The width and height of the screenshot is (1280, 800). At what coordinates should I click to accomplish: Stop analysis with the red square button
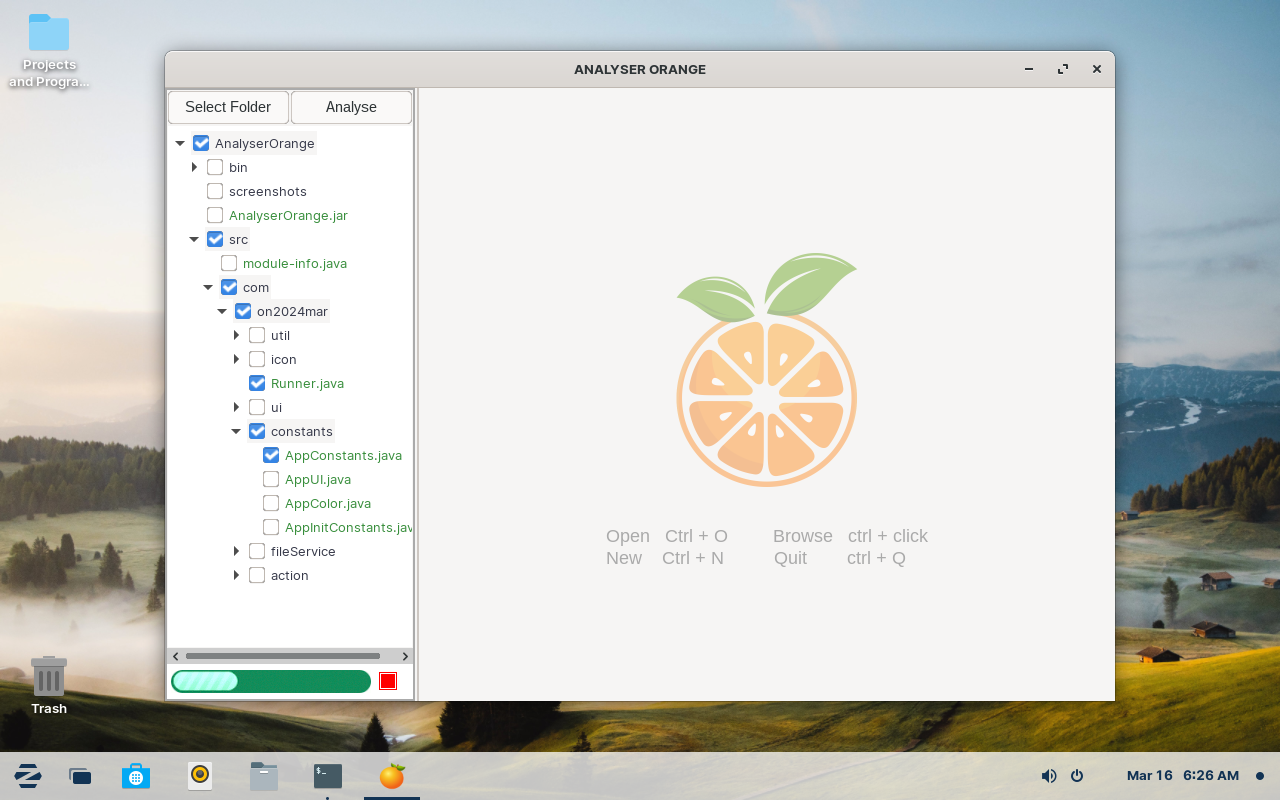(x=388, y=681)
